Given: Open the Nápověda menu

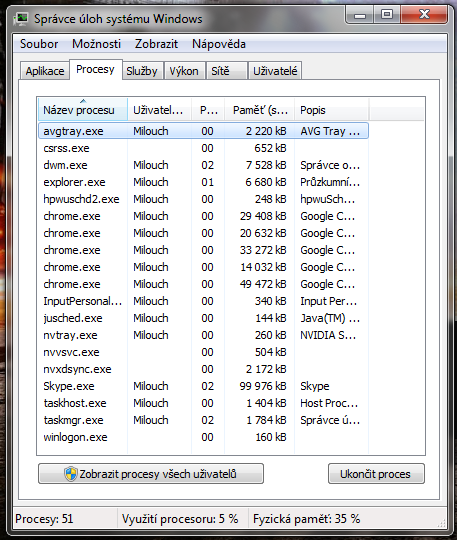Looking at the screenshot, I should click(x=219, y=44).
